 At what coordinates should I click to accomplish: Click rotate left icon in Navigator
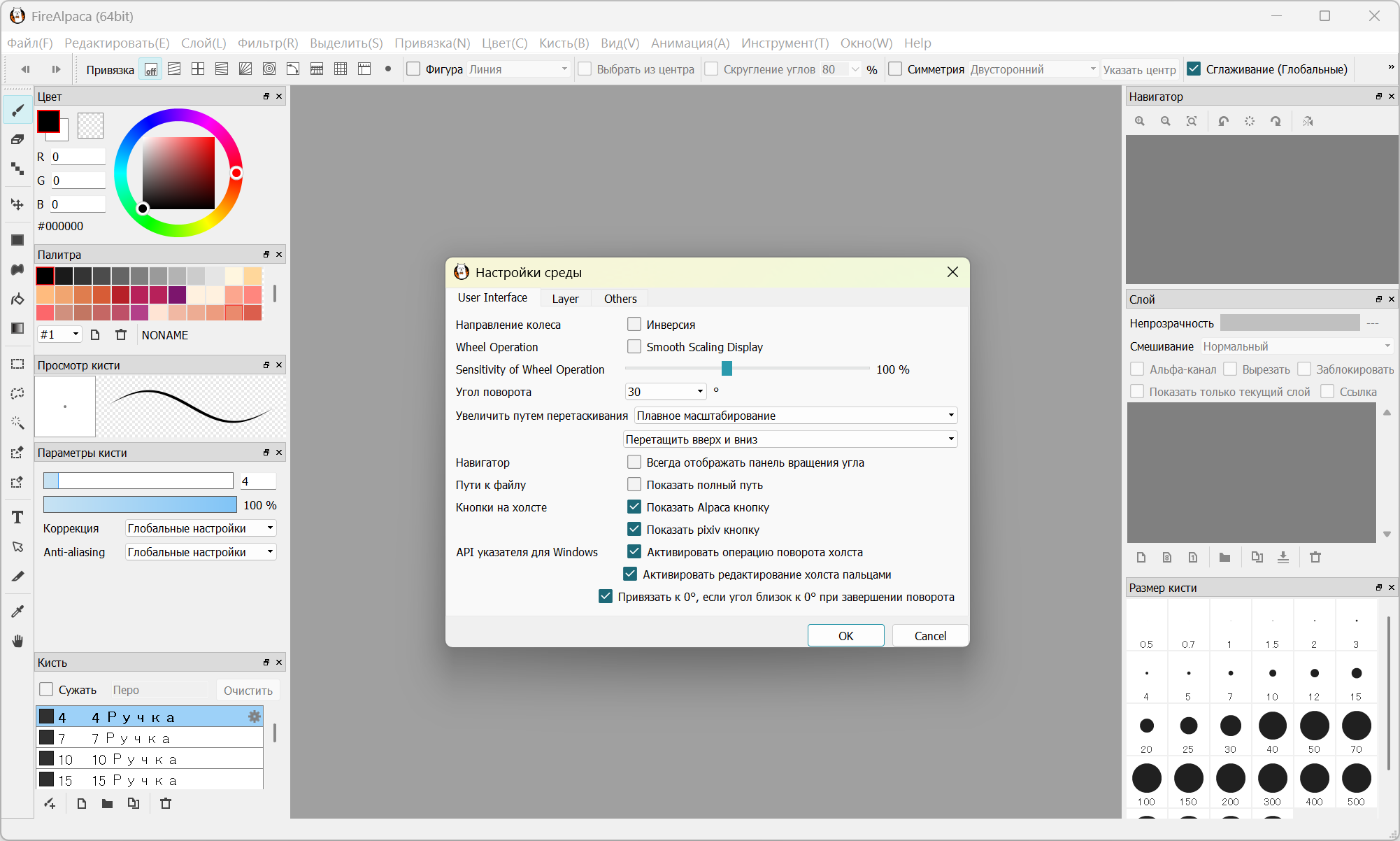point(1223,121)
